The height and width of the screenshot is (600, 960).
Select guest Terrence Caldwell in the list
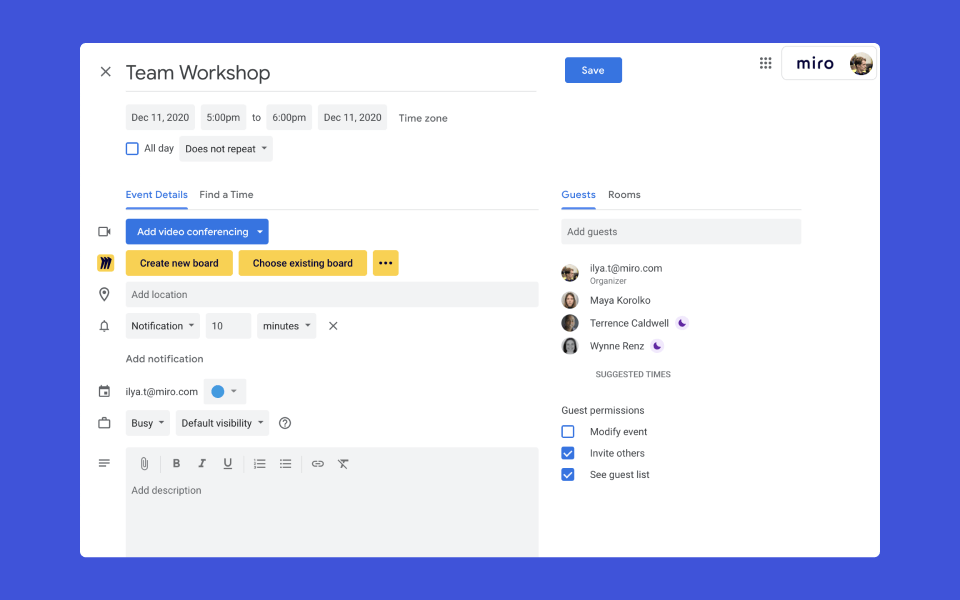click(x=629, y=323)
